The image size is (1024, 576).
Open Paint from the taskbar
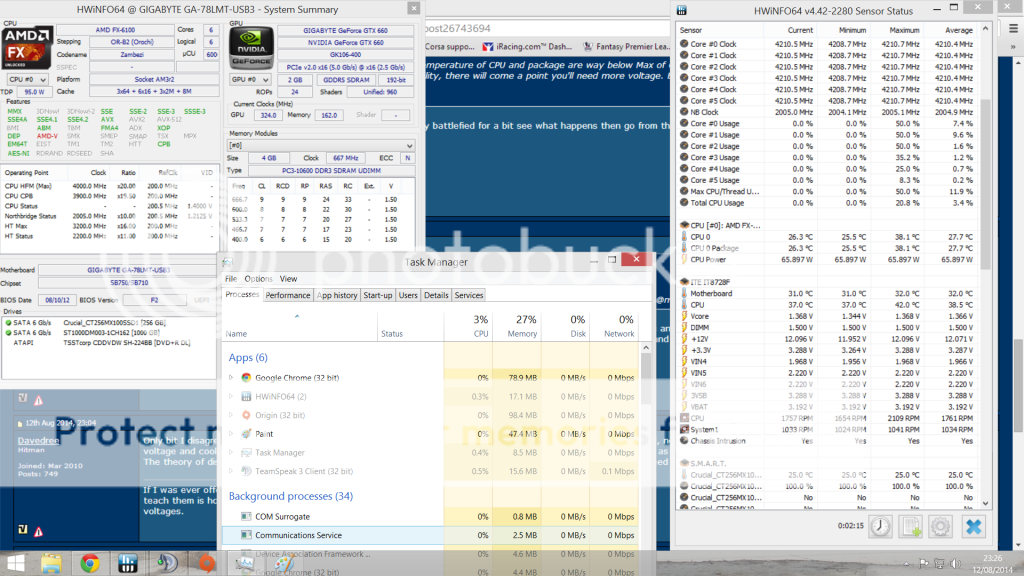[x=285, y=563]
